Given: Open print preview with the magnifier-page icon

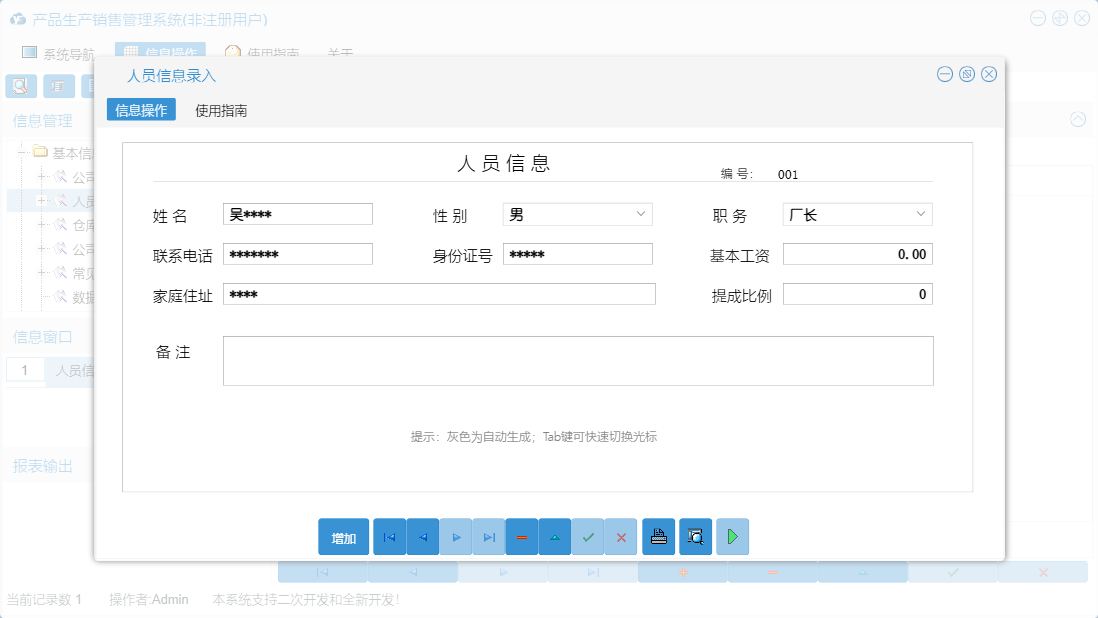Looking at the screenshot, I should pyautogui.click(x=695, y=537).
